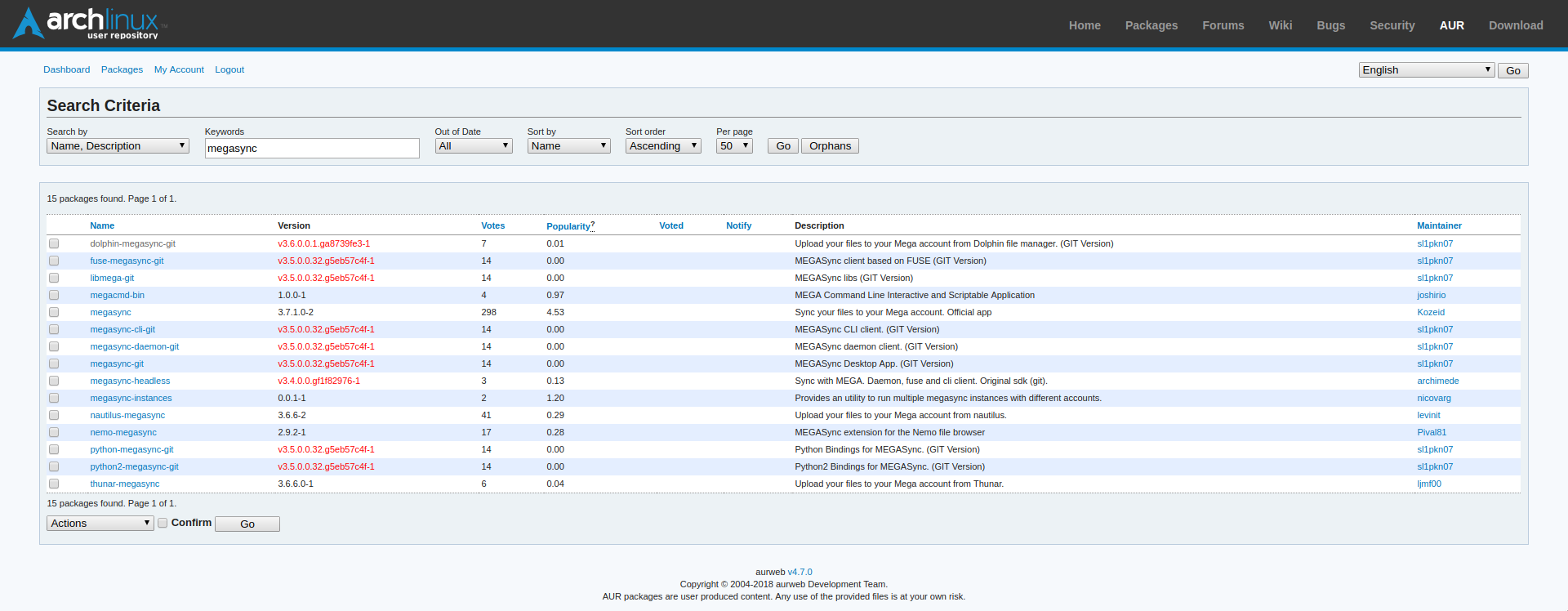This screenshot has height=611, width=1568.
Task: Open the Dashboard link
Action: [67, 69]
